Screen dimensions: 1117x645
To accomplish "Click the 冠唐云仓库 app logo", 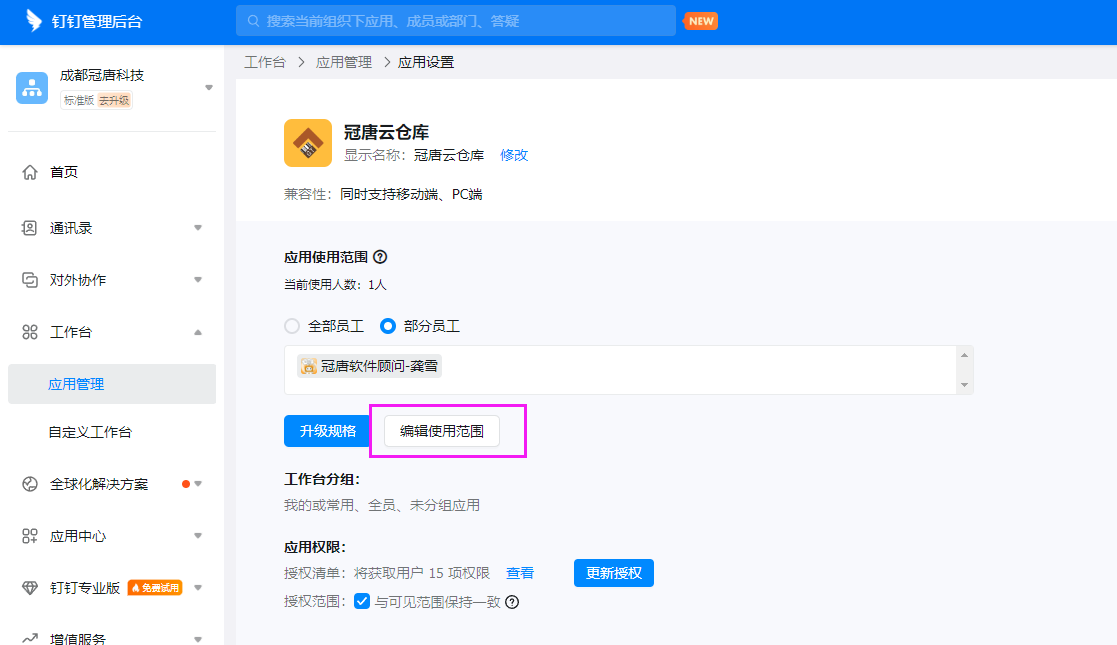I will pyautogui.click(x=308, y=143).
